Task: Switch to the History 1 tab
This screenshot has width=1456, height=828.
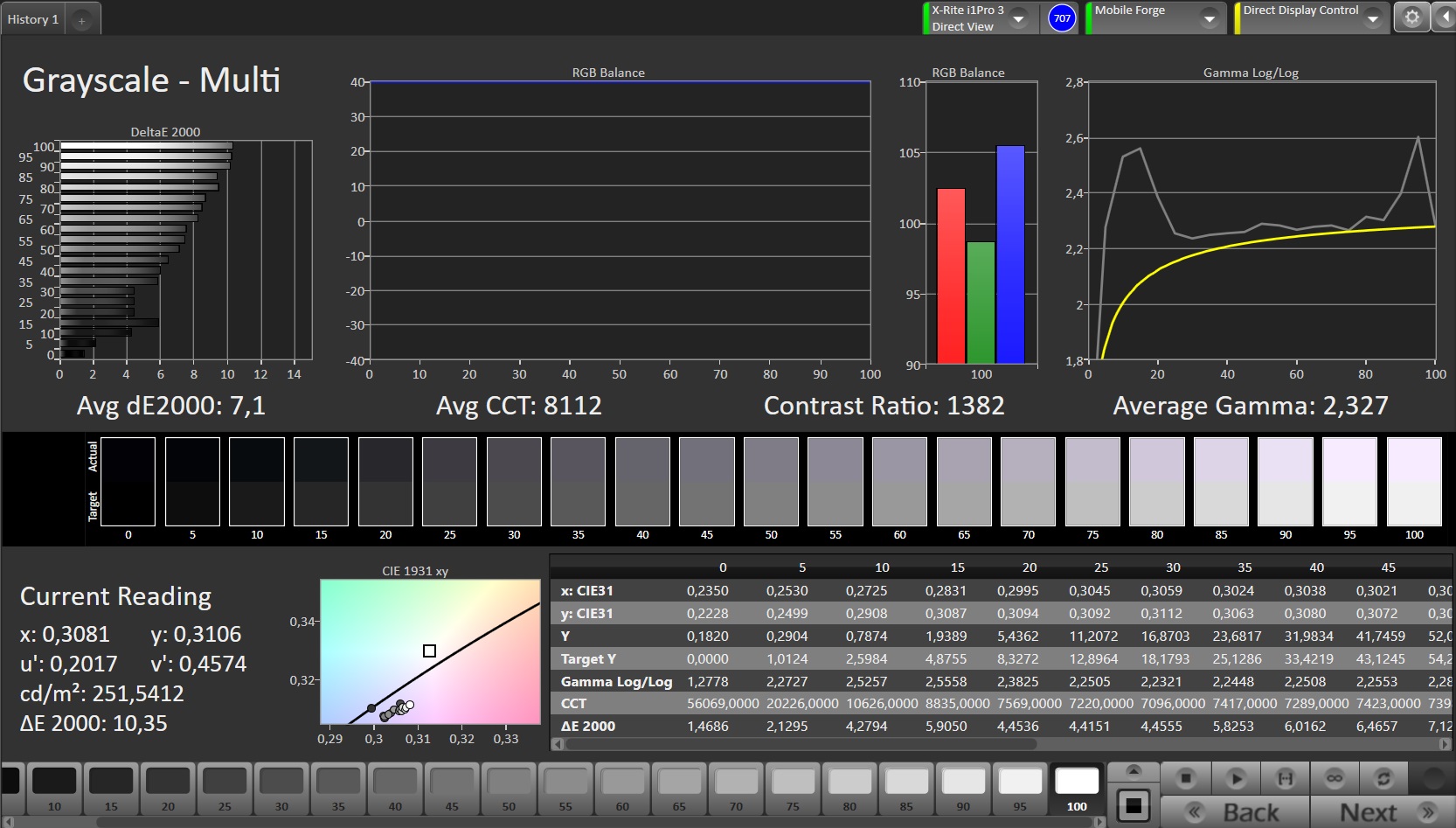Action: pyautogui.click(x=33, y=19)
